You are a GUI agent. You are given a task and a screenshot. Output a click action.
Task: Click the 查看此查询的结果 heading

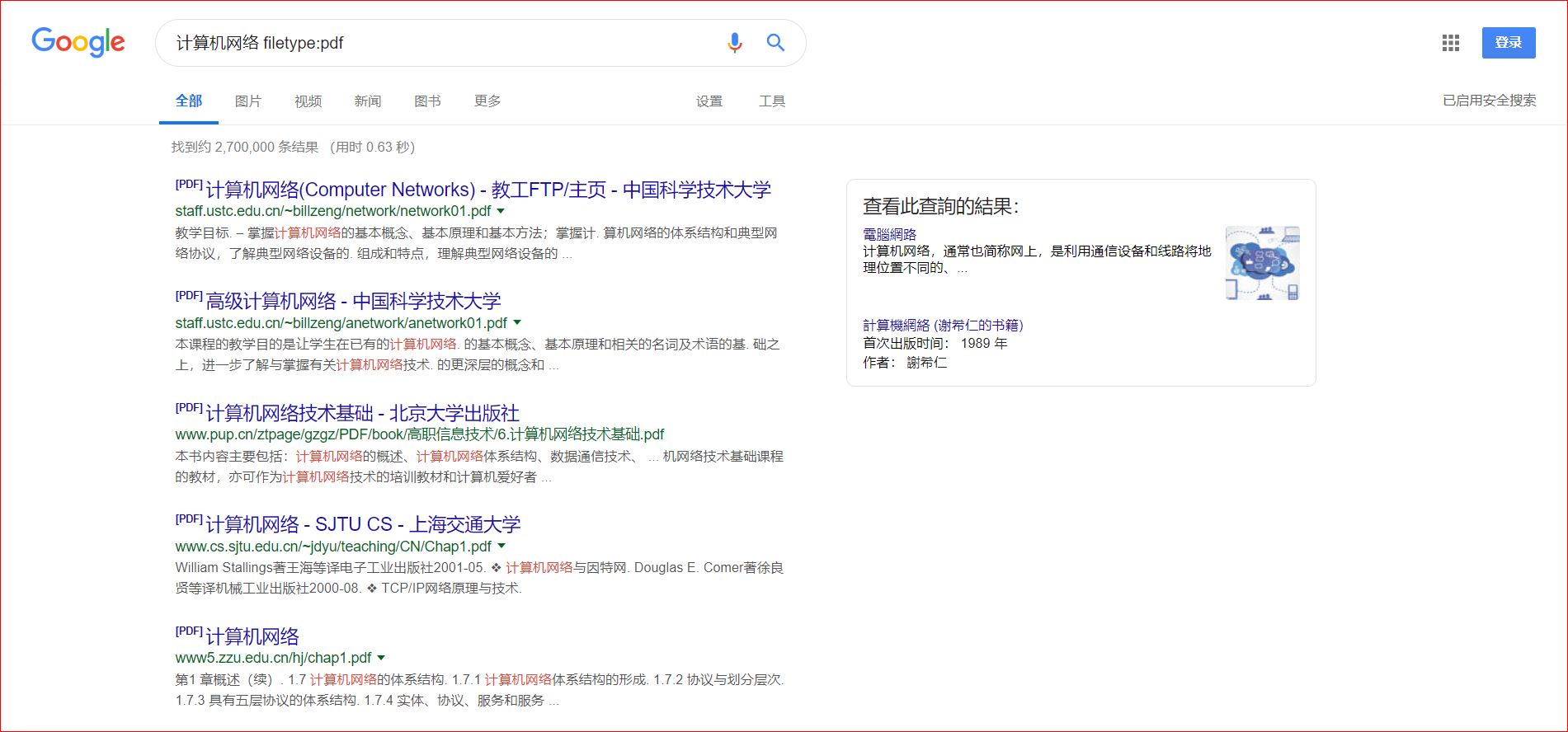pyautogui.click(x=941, y=206)
